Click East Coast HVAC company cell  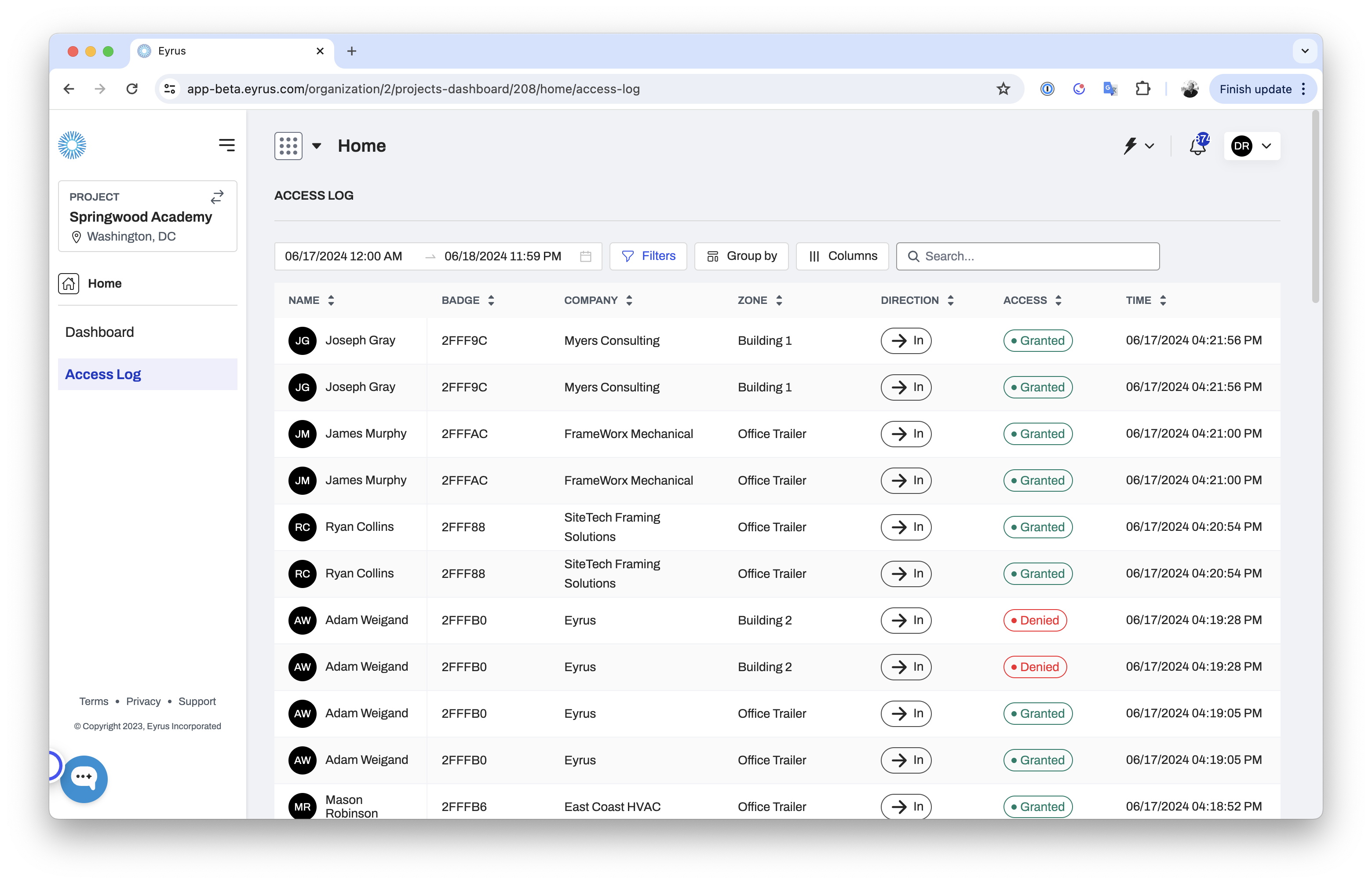click(612, 807)
